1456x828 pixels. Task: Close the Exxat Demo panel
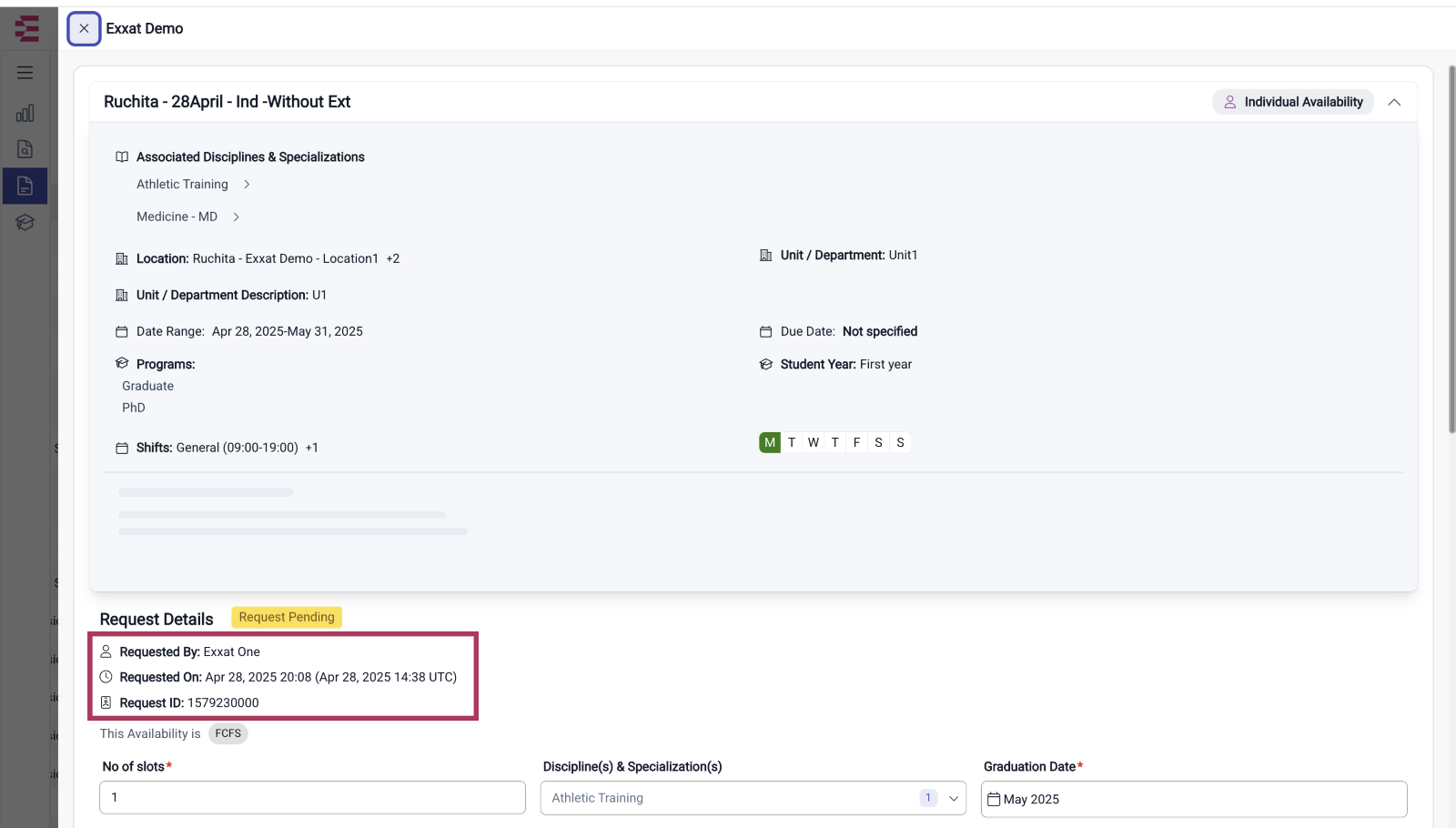84,29
